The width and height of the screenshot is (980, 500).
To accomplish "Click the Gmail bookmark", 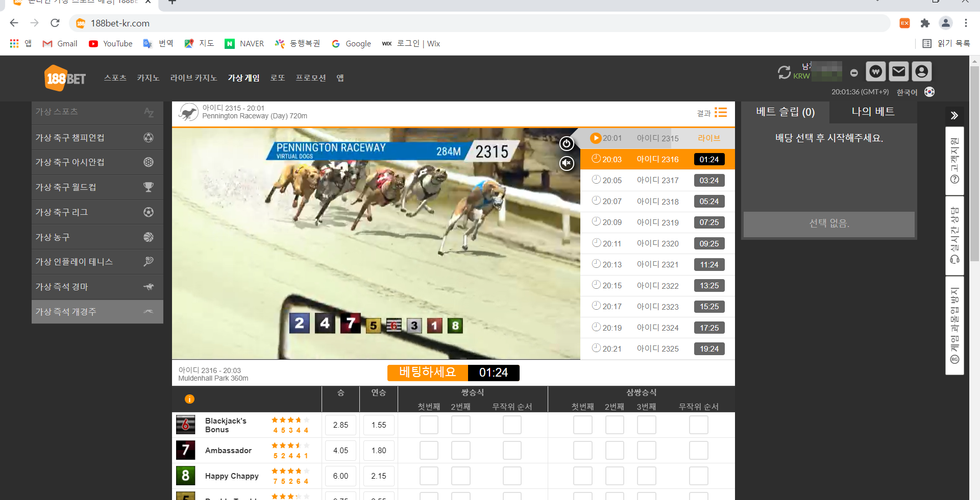I will pos(60,44).
